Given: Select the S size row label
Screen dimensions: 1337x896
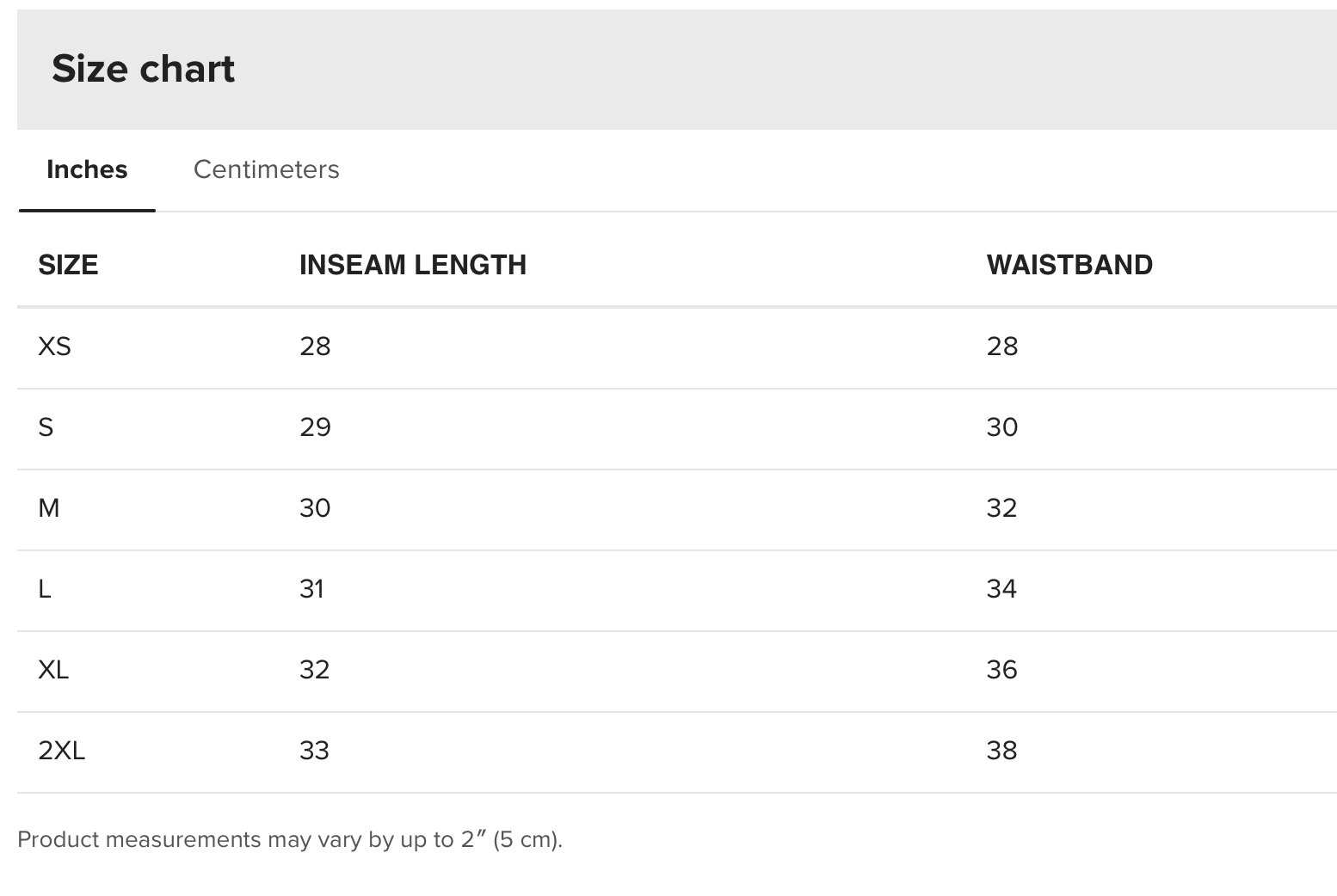Looking at the screenshot, I should pyautogui.click(x=46, y=427).
